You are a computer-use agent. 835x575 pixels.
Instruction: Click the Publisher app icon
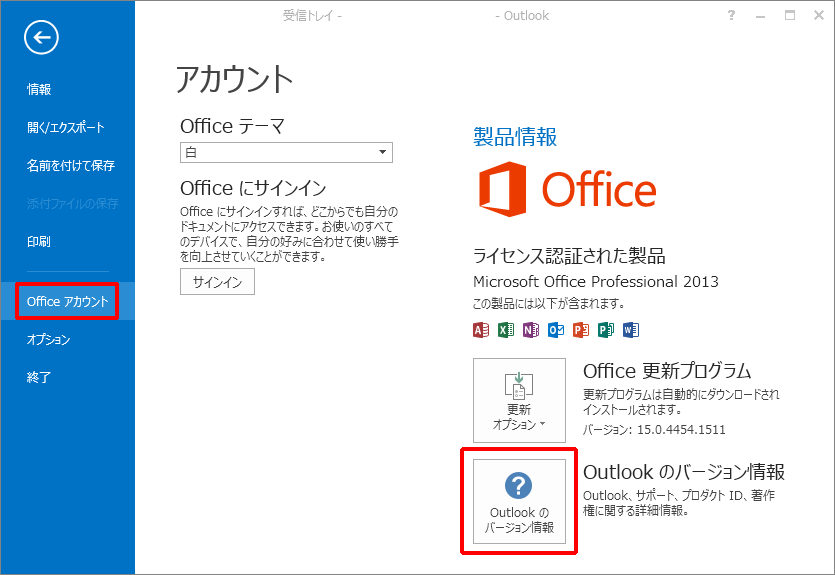[x=606, y=330]
